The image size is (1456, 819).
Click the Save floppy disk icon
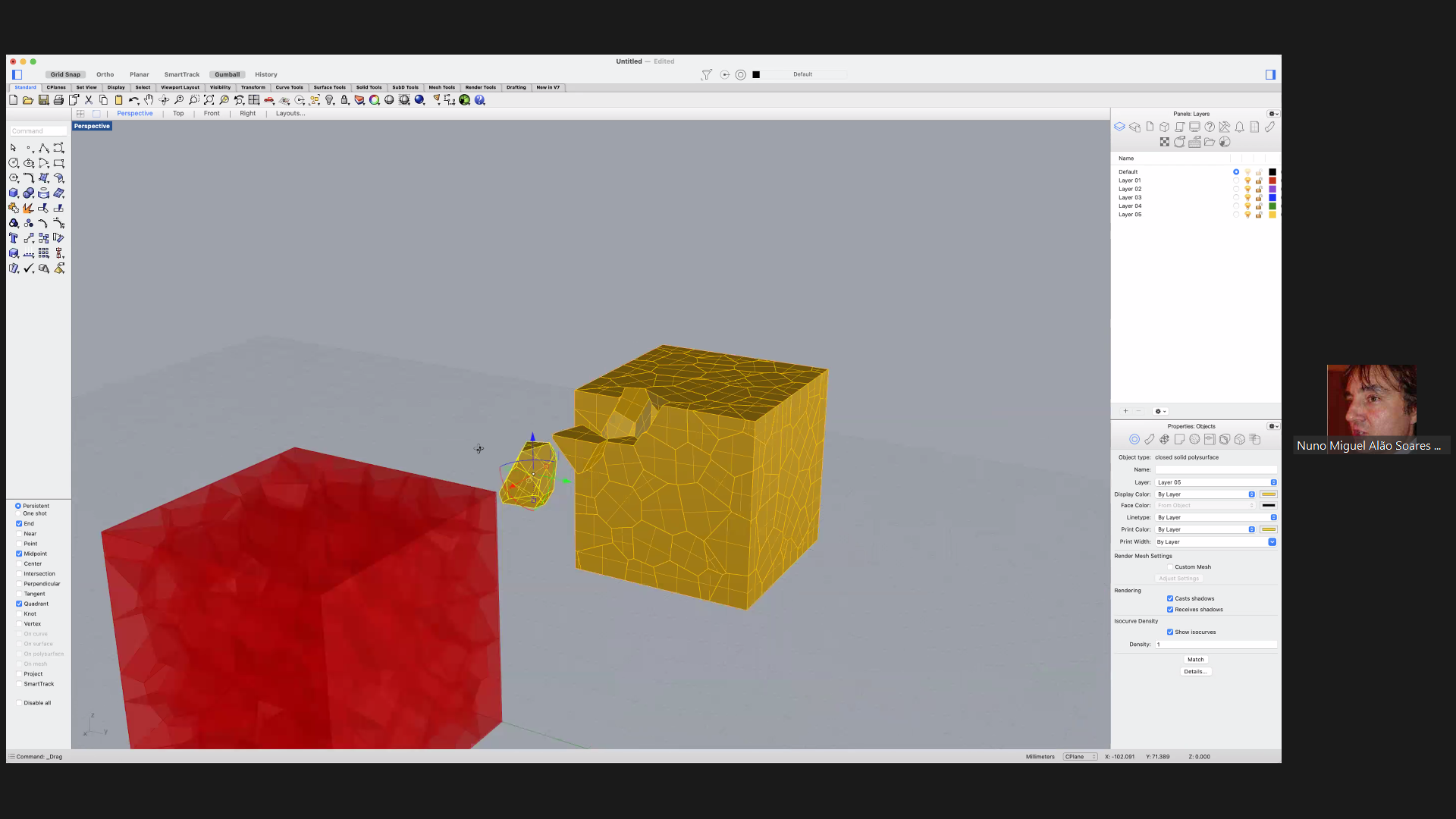pos(43,100)
